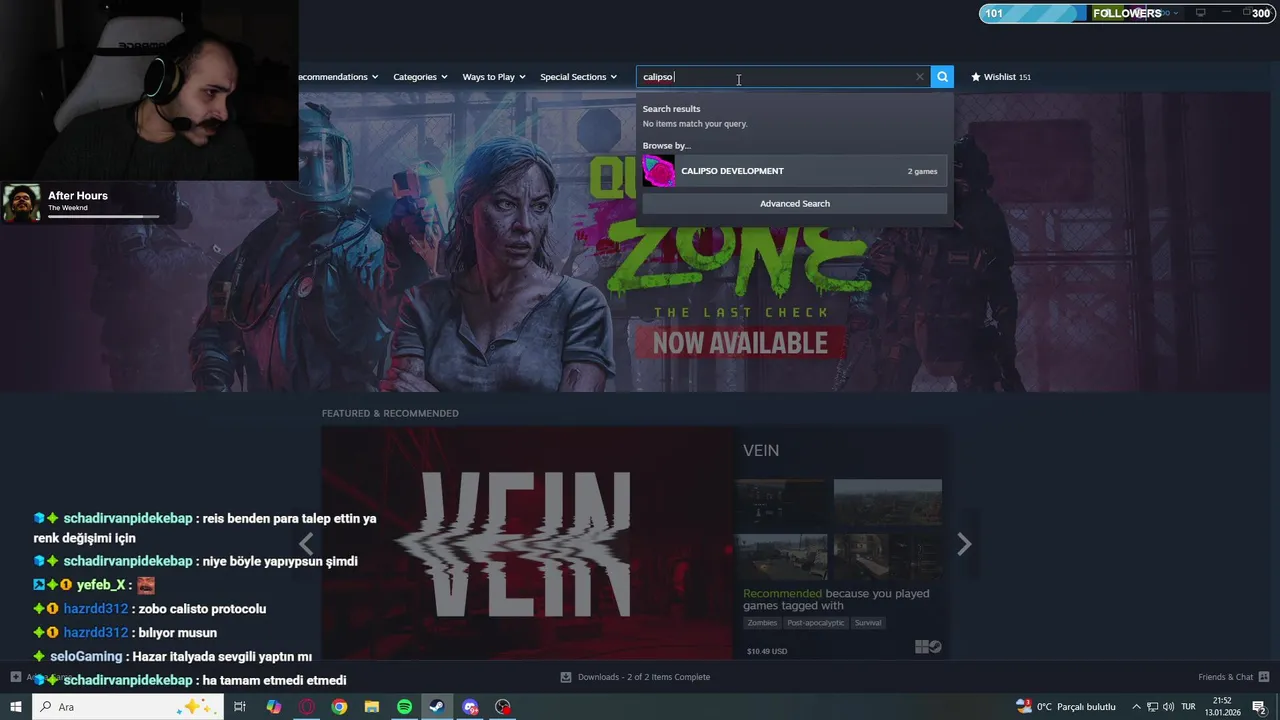This screenshot has width=1280, height=720.
Task: Open the CALIPSO DEVELOPMENT developer logo
Action: pos(658,171)
